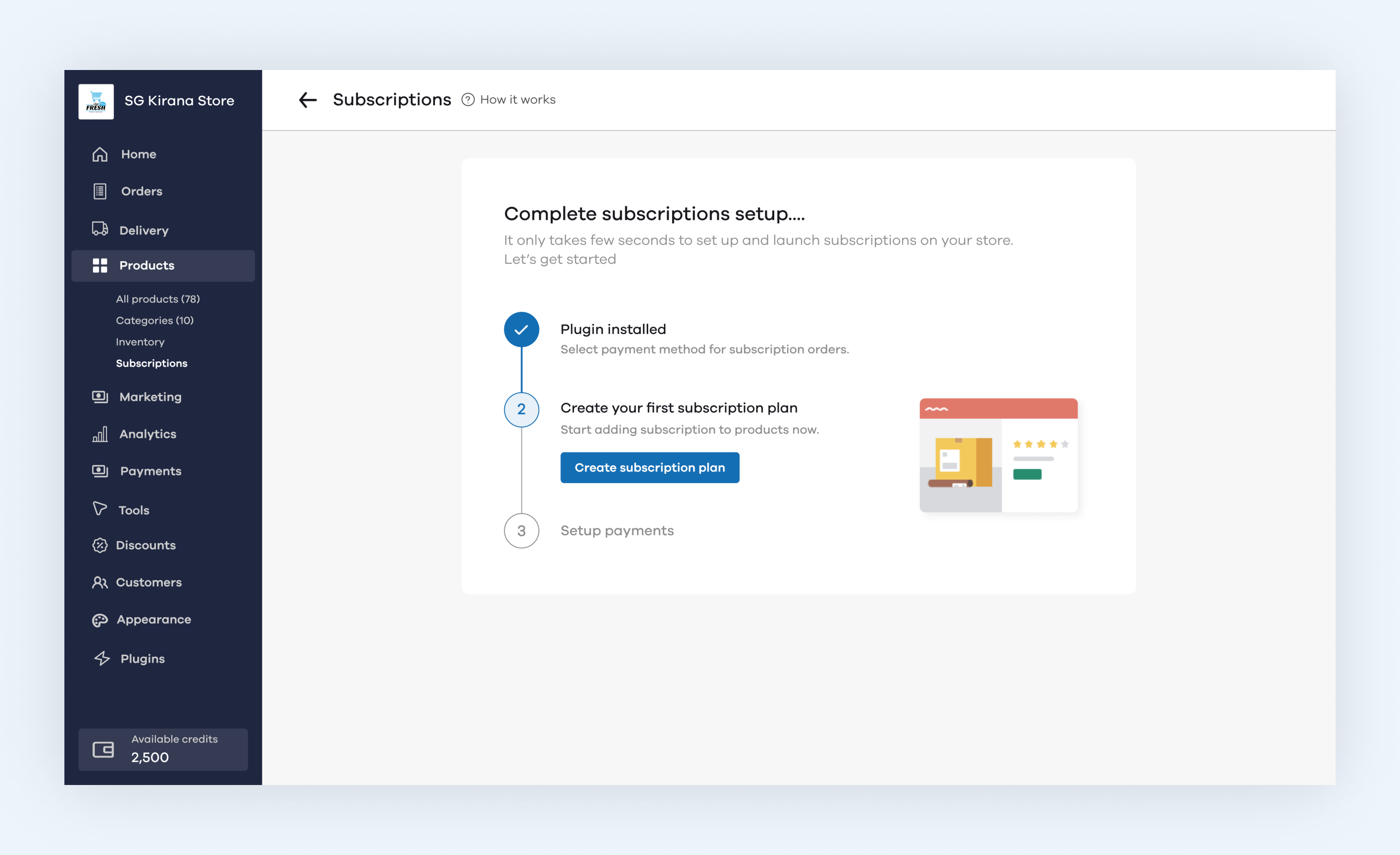Image resolution: width=1400 pixels, height=855 pixels.
Task: Select step 3 circle in setup
Action: coord(522,531)
